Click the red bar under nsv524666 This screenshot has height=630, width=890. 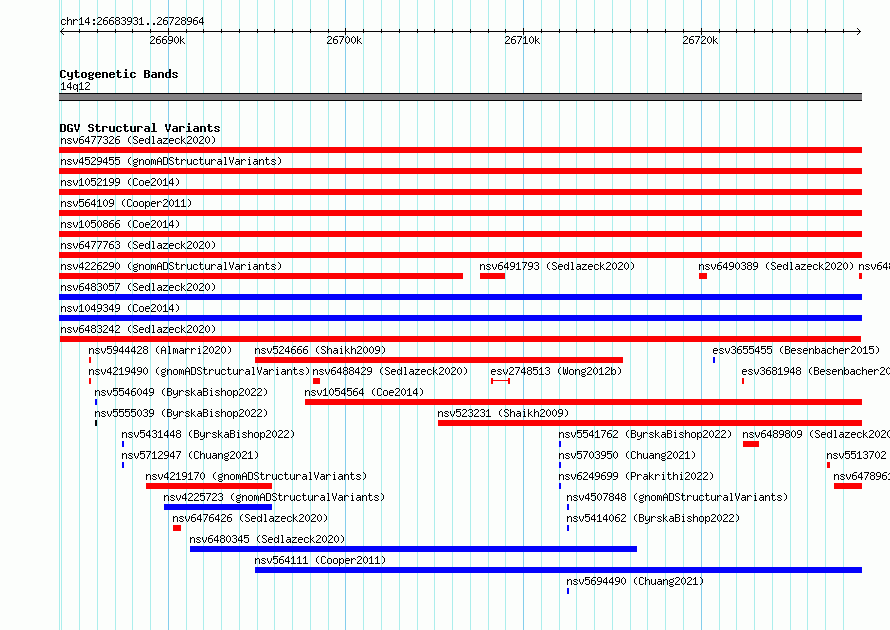tap(439, 360)
